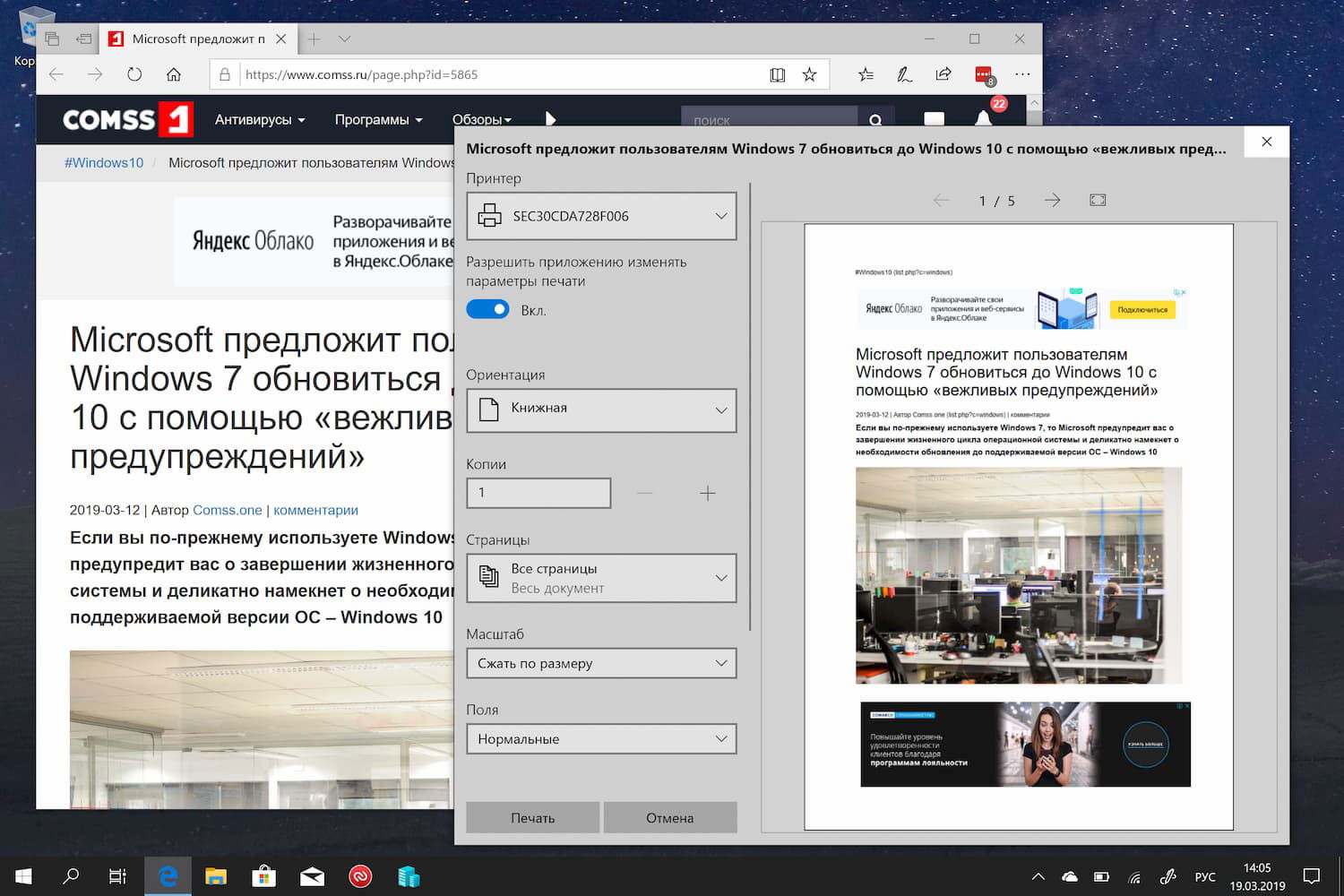The width and height of the screenshot is (1344, 896).
Task: Share this page from the toolbar
Action: [943, 74]
